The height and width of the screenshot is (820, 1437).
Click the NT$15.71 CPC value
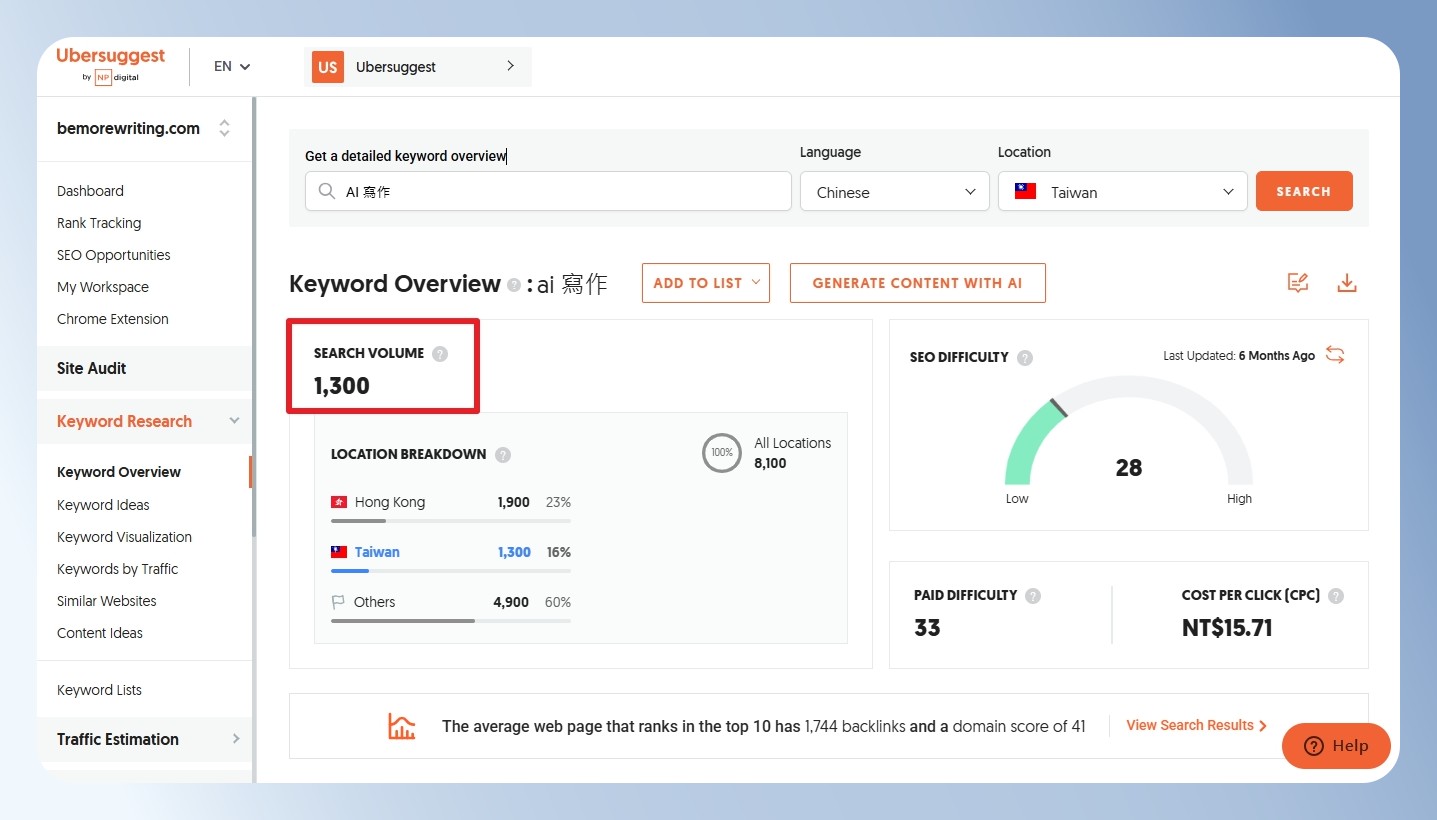(1227, 628)
